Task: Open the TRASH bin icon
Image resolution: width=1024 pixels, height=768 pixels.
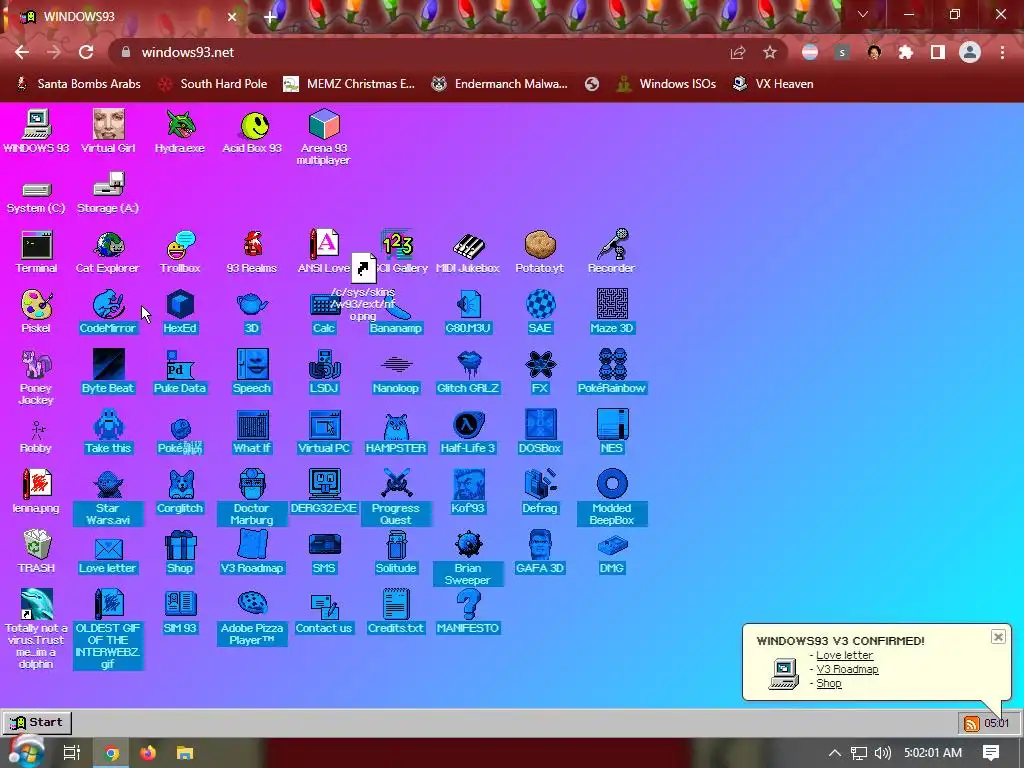Action: coord(37,552)
